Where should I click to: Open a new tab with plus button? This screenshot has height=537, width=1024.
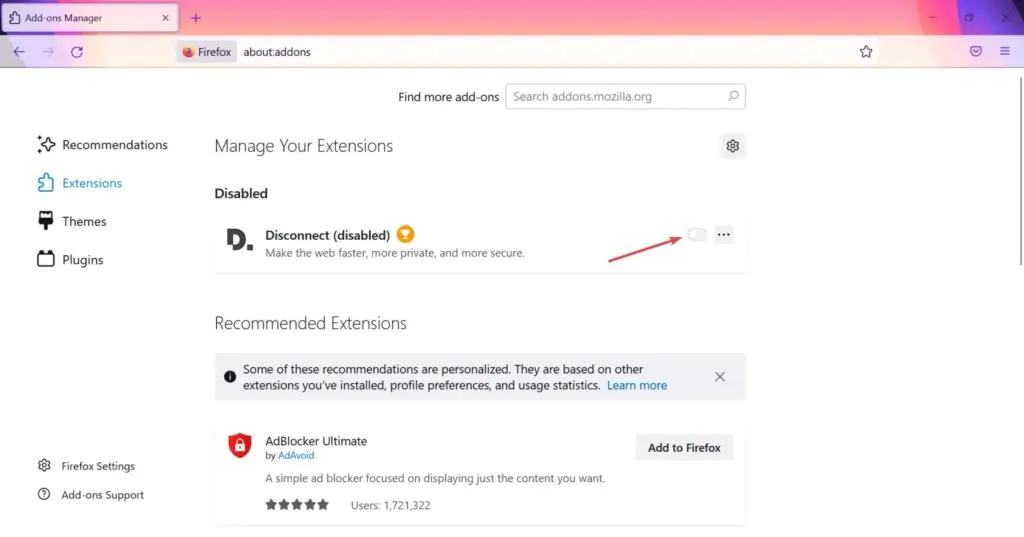196,18
